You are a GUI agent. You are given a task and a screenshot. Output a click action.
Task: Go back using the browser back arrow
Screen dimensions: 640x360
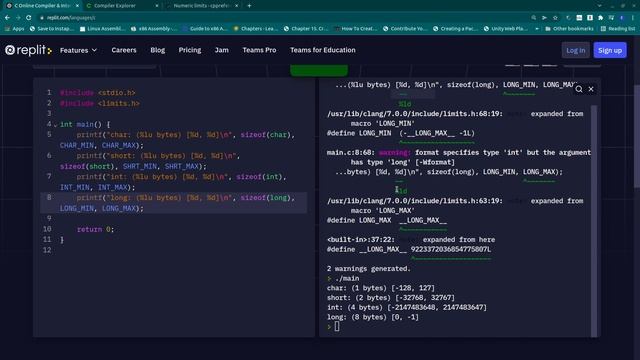tap(7, 18)
